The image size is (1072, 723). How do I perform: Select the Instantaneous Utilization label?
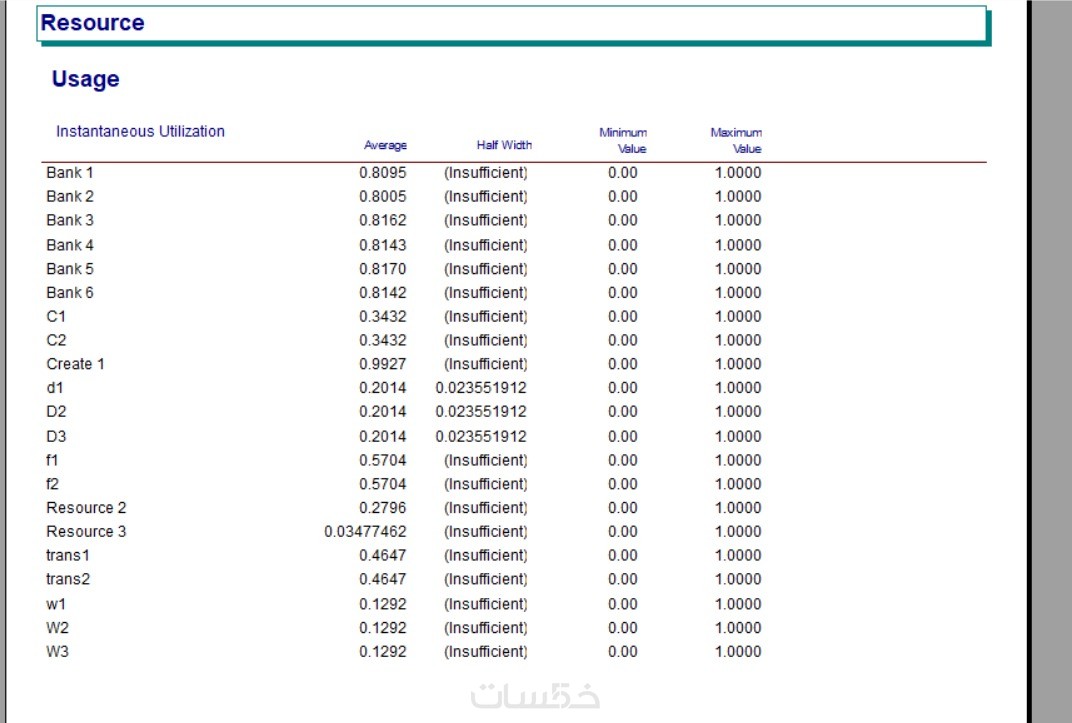[x=140, y=131]
